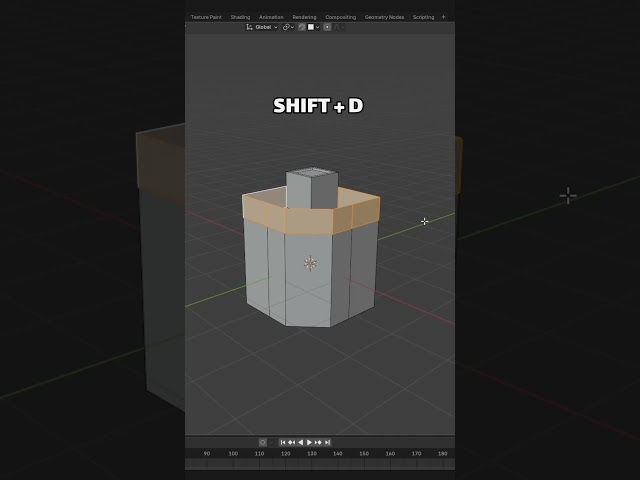Click frame 150 on the timeline

click(x=364, y=453)
